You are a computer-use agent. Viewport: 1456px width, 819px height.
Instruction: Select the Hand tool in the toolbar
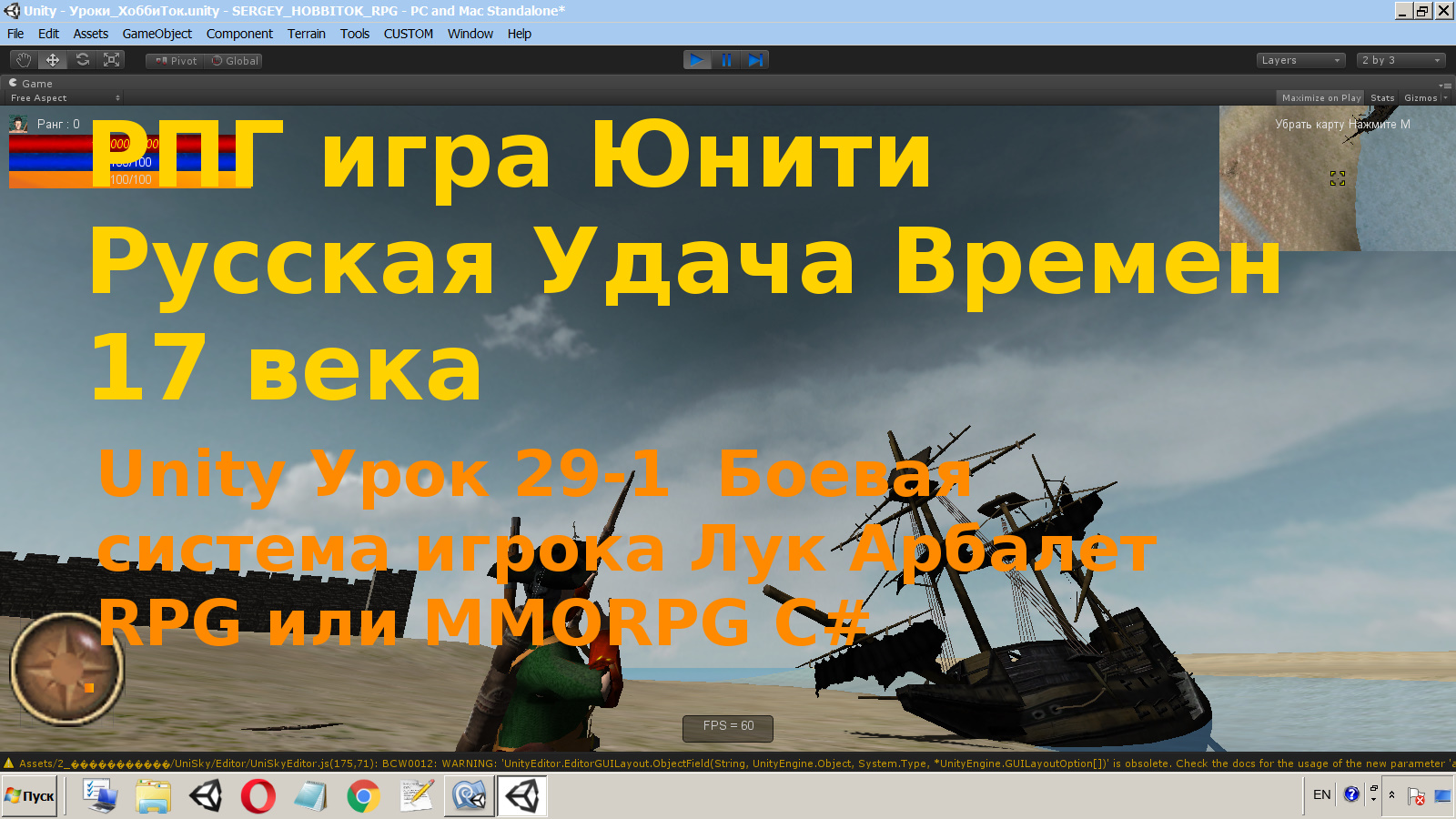coord(23,60)
